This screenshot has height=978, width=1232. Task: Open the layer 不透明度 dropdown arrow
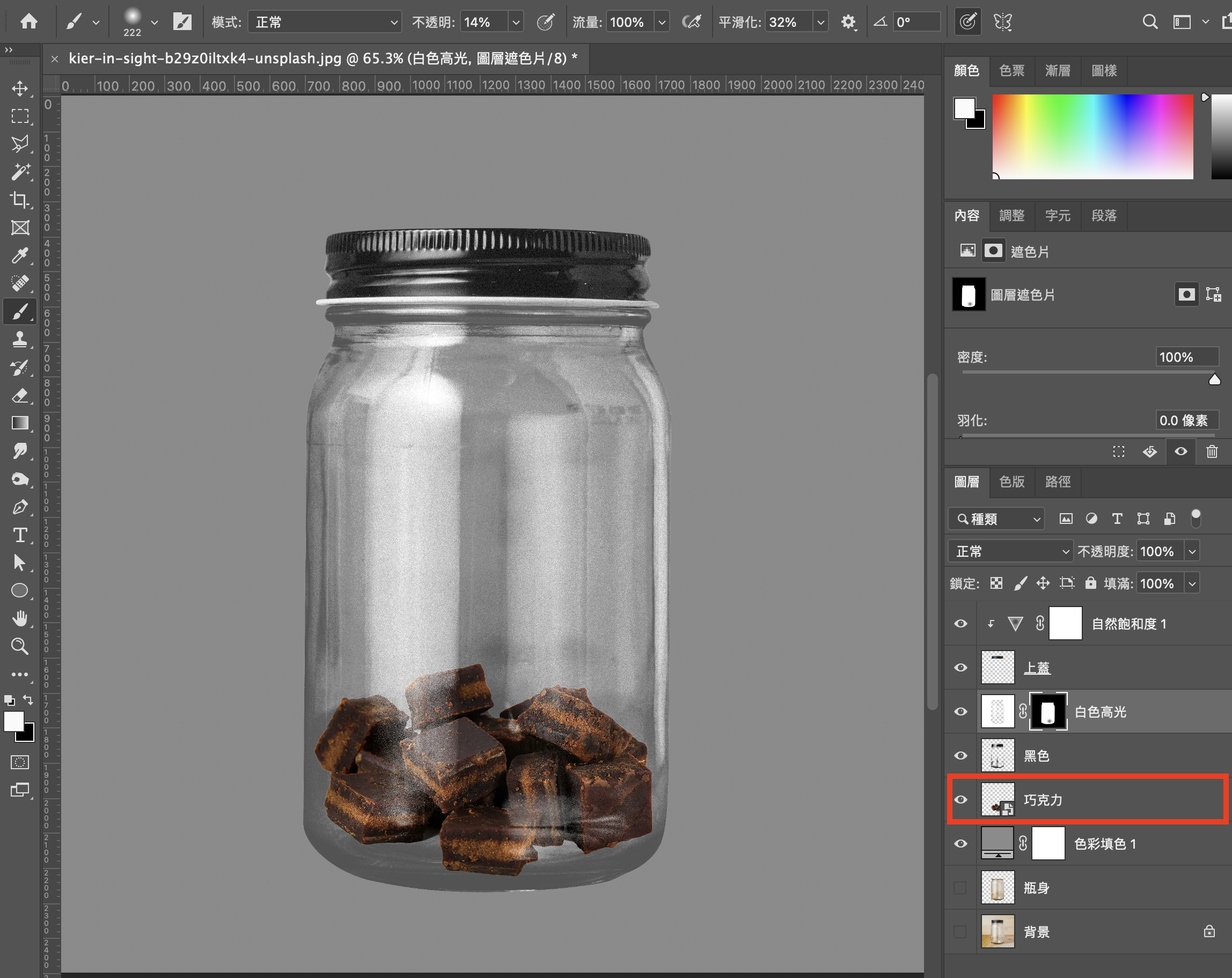1192,552
